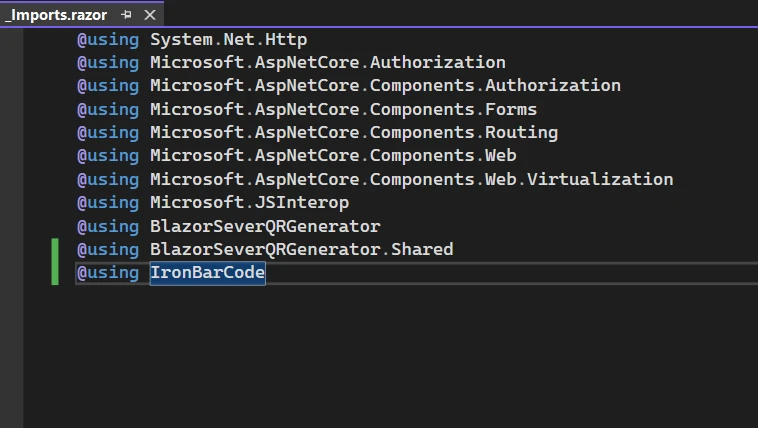Click Microsoft.AspNetCore.Components.Routing namespace

[x=354, y=133]
